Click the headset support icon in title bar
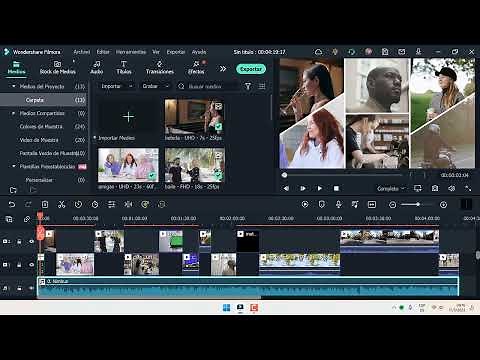480x360 pixels. click(351, 52)
